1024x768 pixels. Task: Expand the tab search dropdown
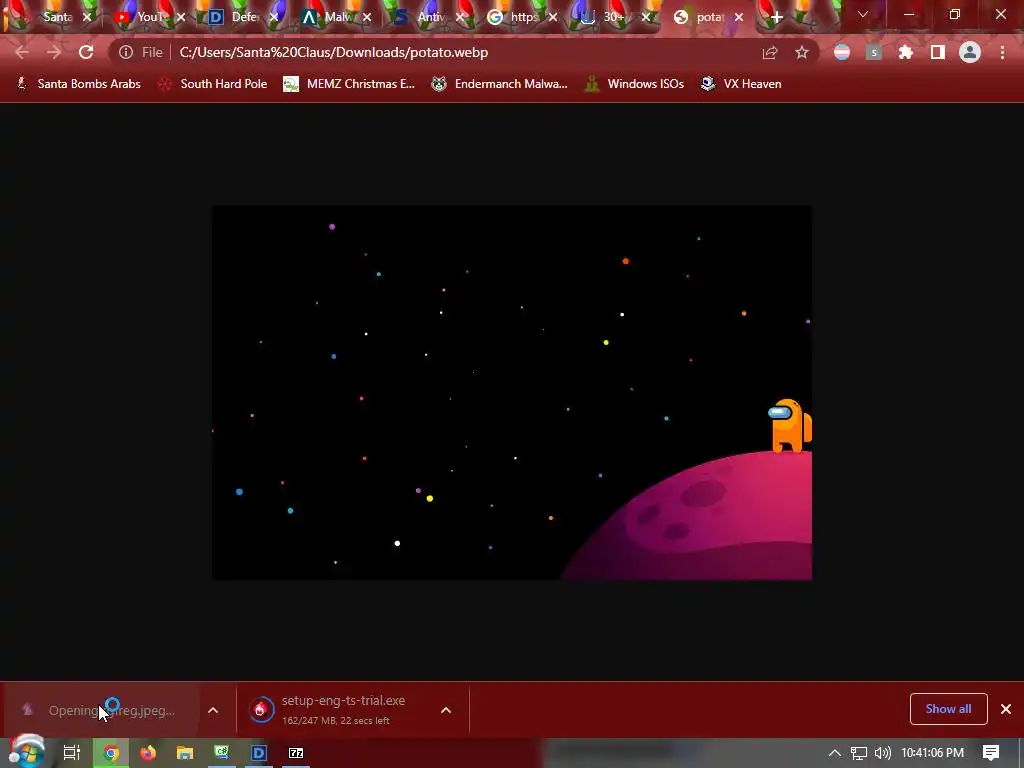click(x=863, y=14)
